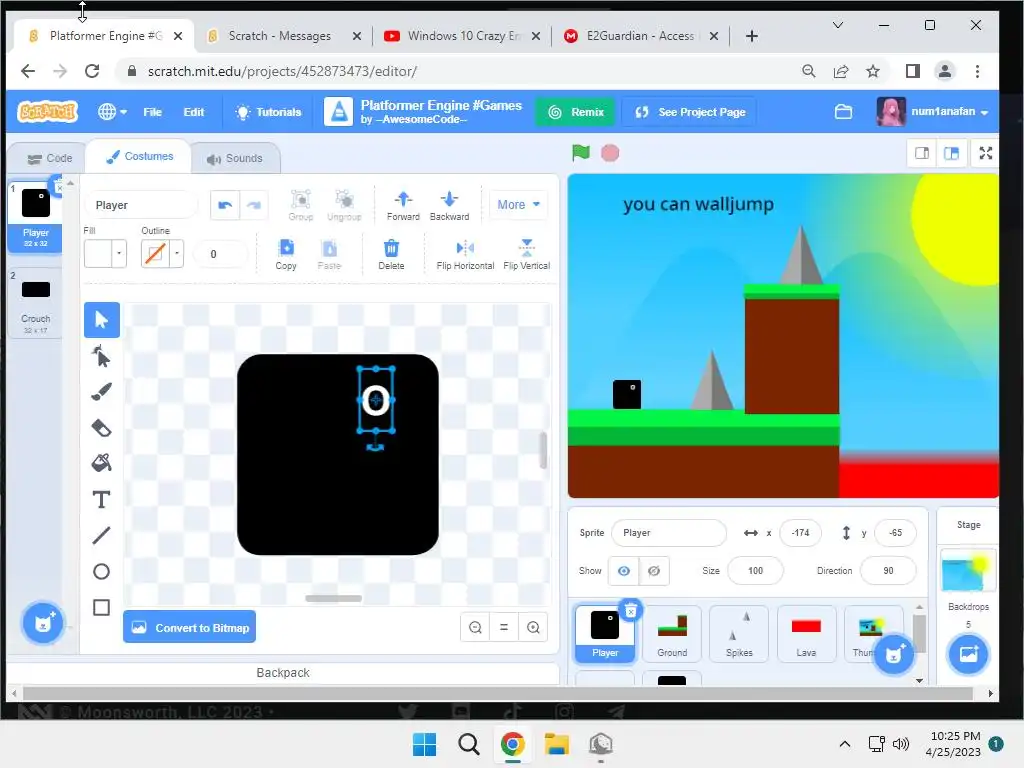Select the Rectangle tool

(101, 607)
